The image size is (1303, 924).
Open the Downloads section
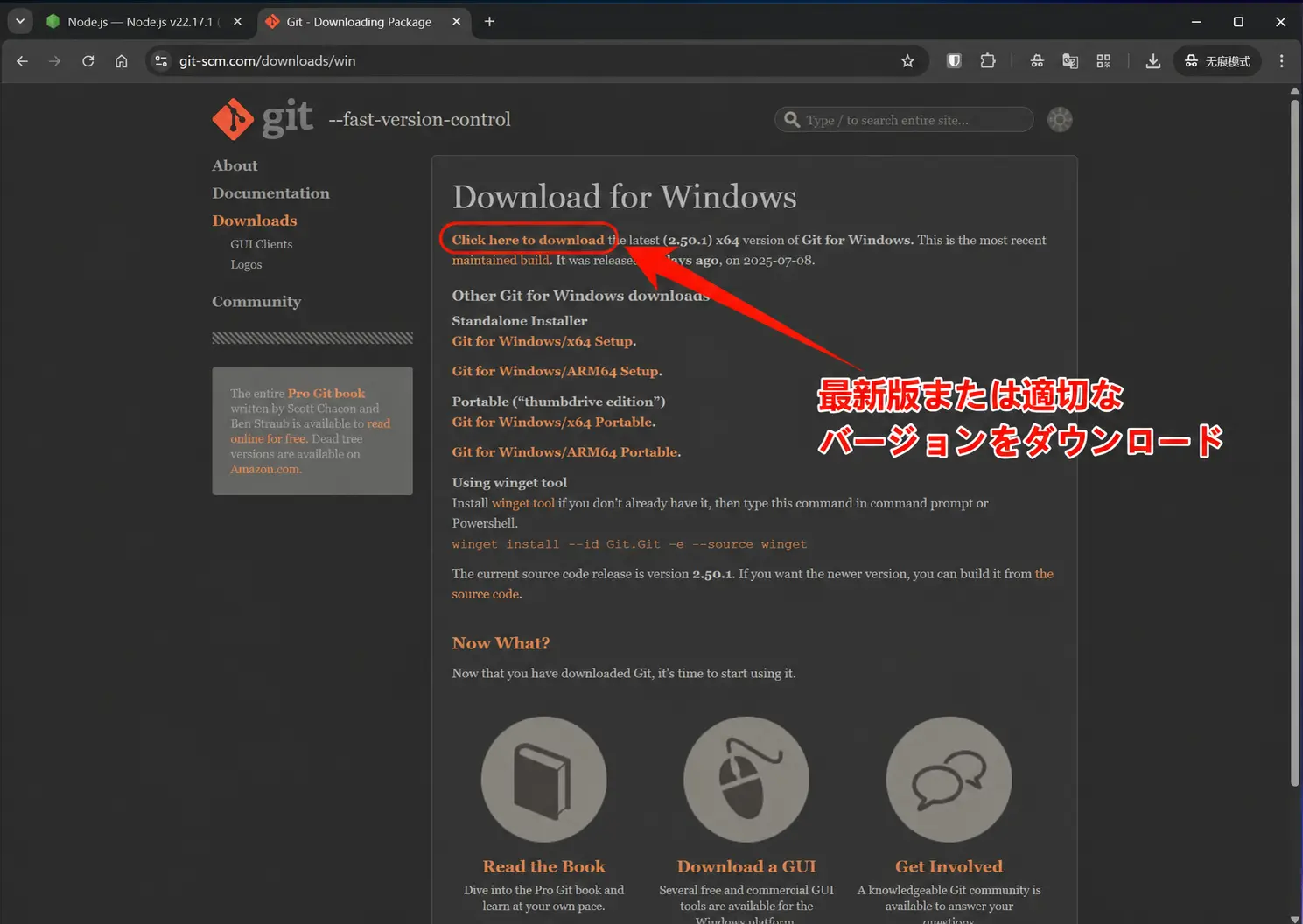point(254,220)
